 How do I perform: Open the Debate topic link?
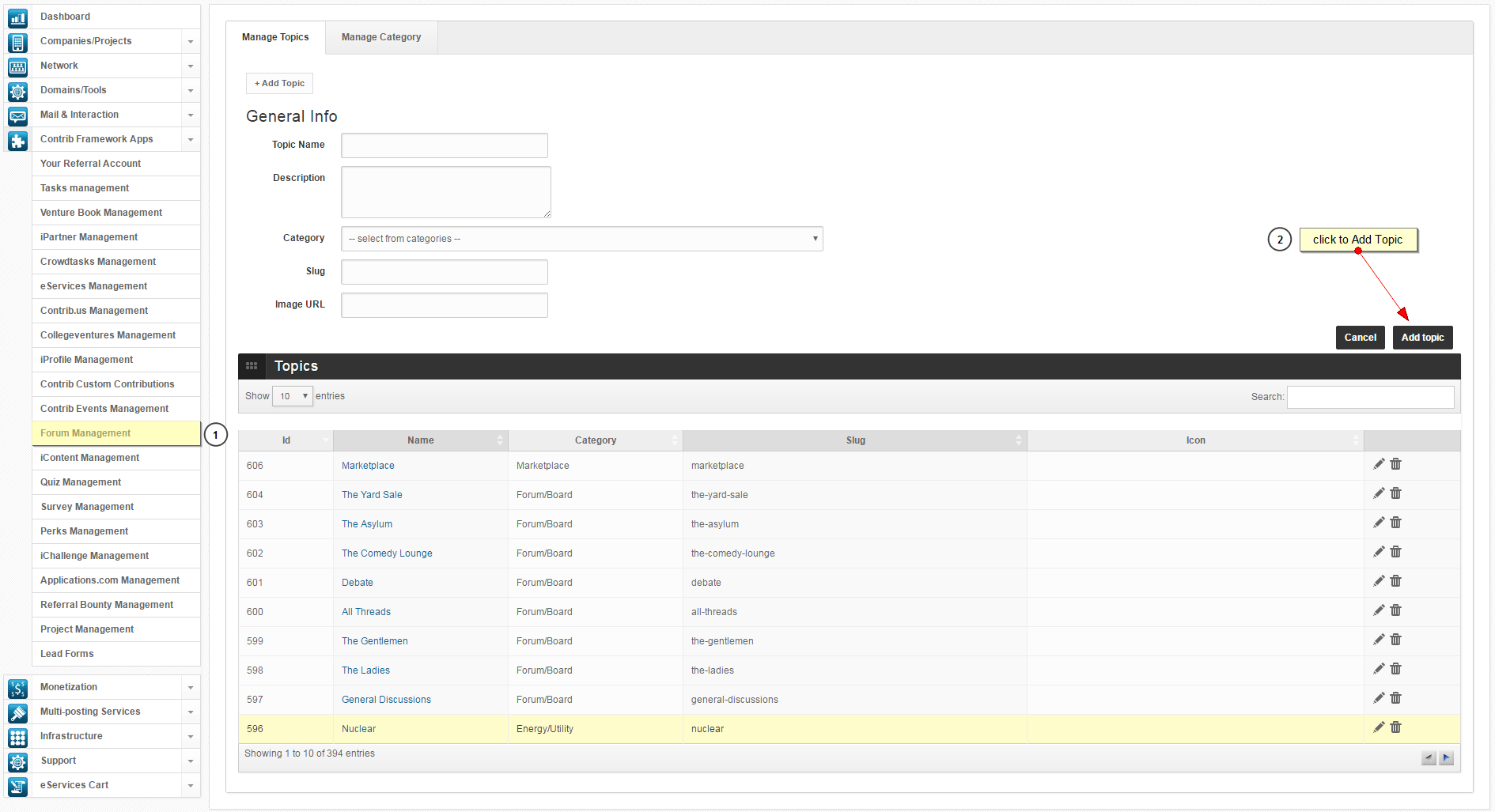358,583
